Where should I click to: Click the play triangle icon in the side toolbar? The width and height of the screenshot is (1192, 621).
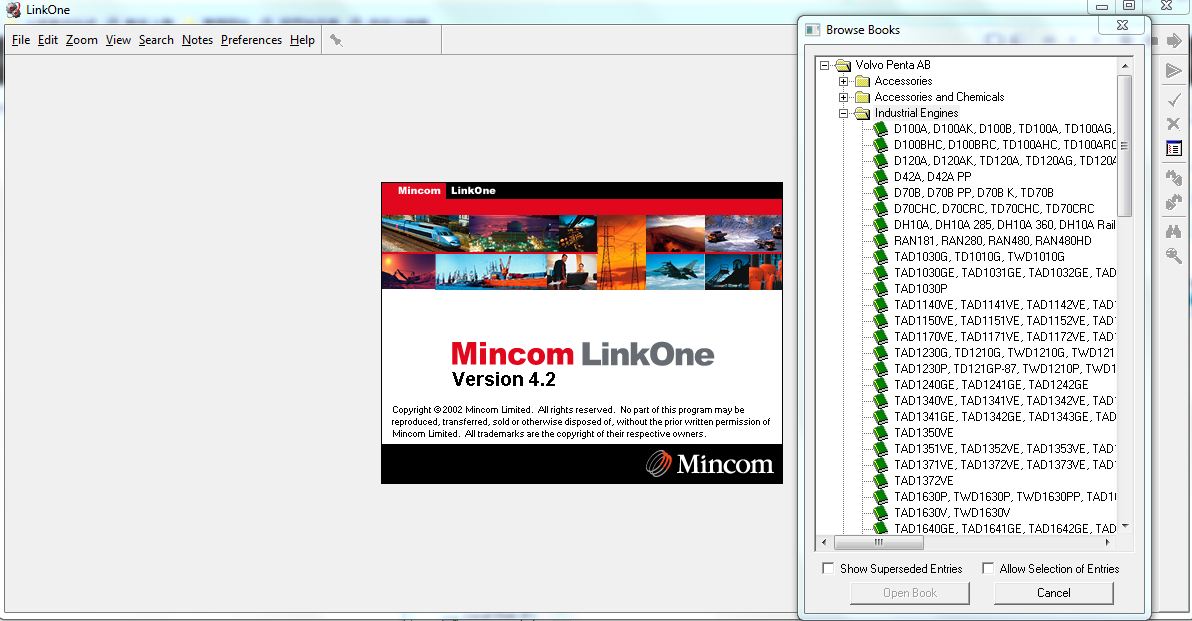(x=1174, y=71)
